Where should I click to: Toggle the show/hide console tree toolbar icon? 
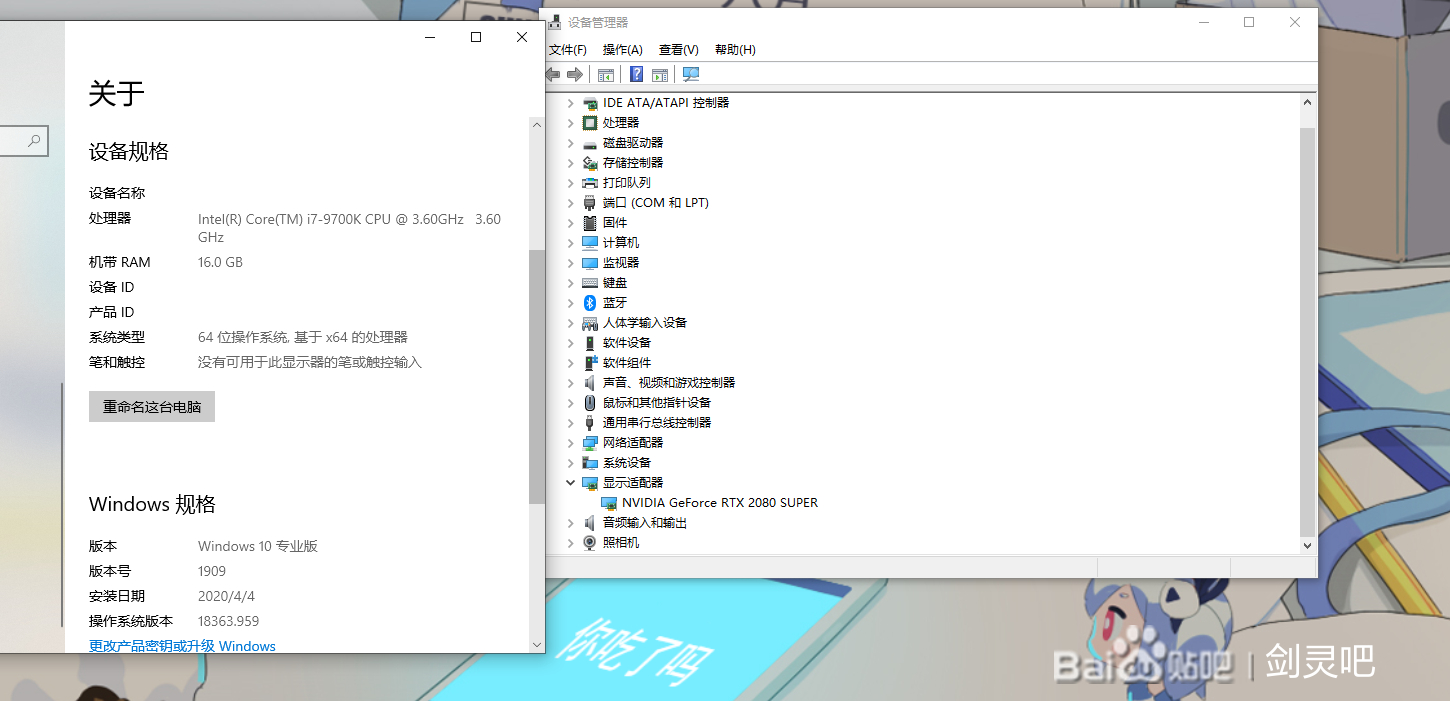[x=606, y=75]
